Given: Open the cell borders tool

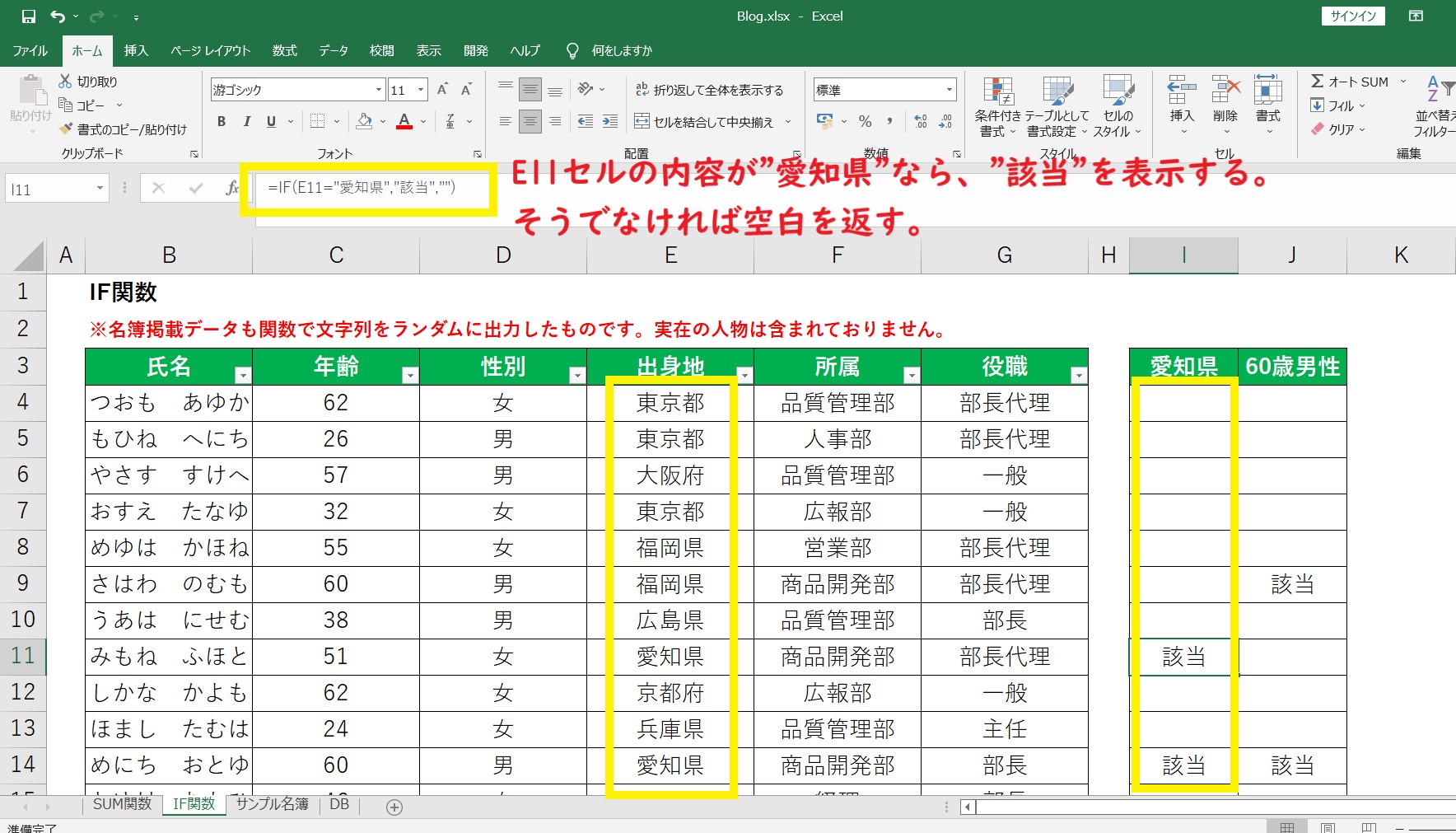Looking at the screenshot, I should pyautogui.click(x=317, y=122).
